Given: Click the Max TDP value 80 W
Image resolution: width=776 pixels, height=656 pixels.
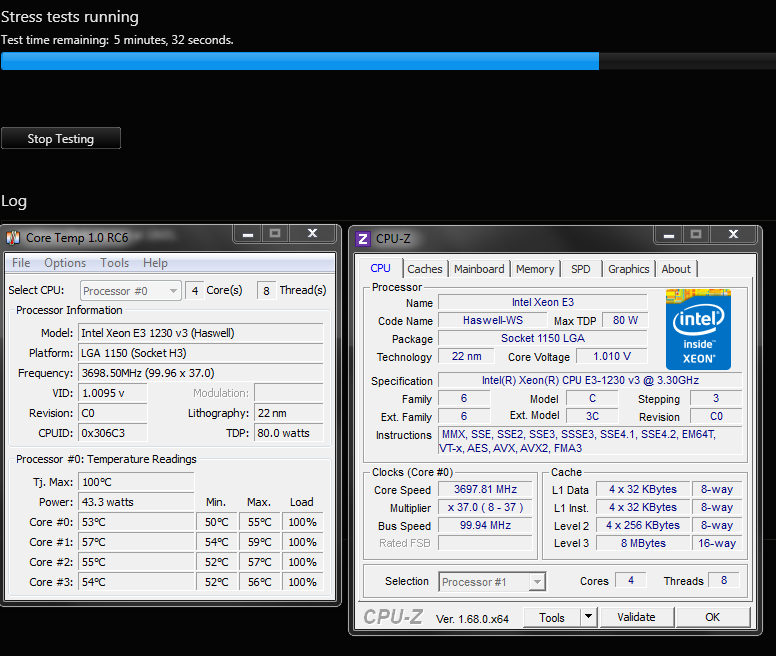Looking at the screenshot, I should click(625, 320).
